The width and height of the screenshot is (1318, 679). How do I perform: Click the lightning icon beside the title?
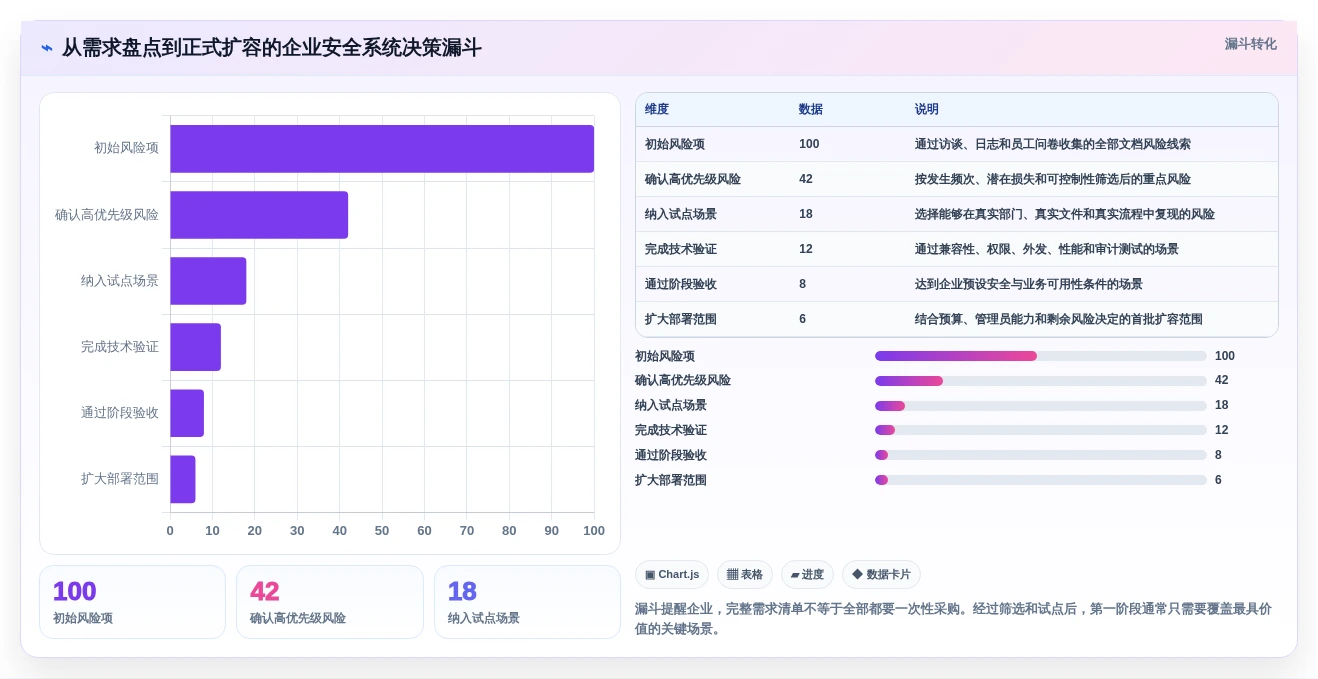click(47, 48)
